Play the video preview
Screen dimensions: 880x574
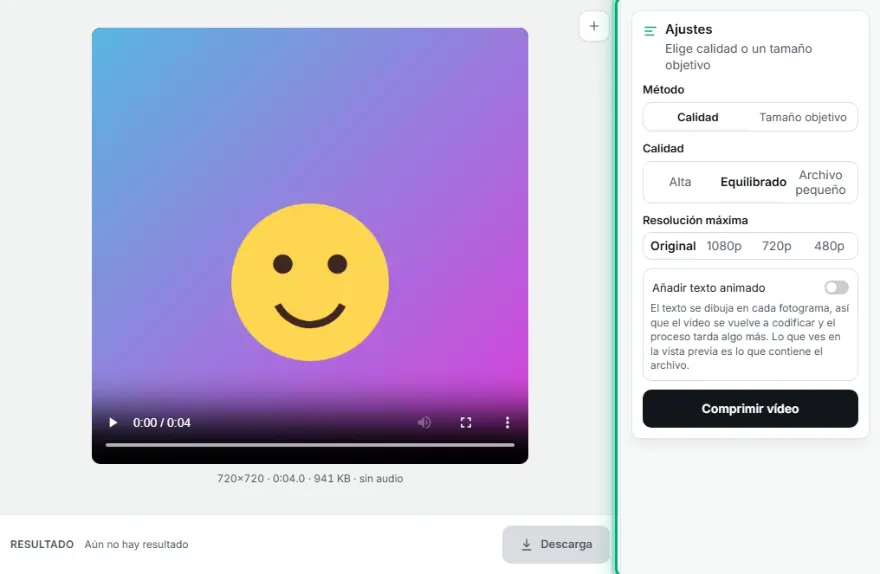[x=113, y=423]
